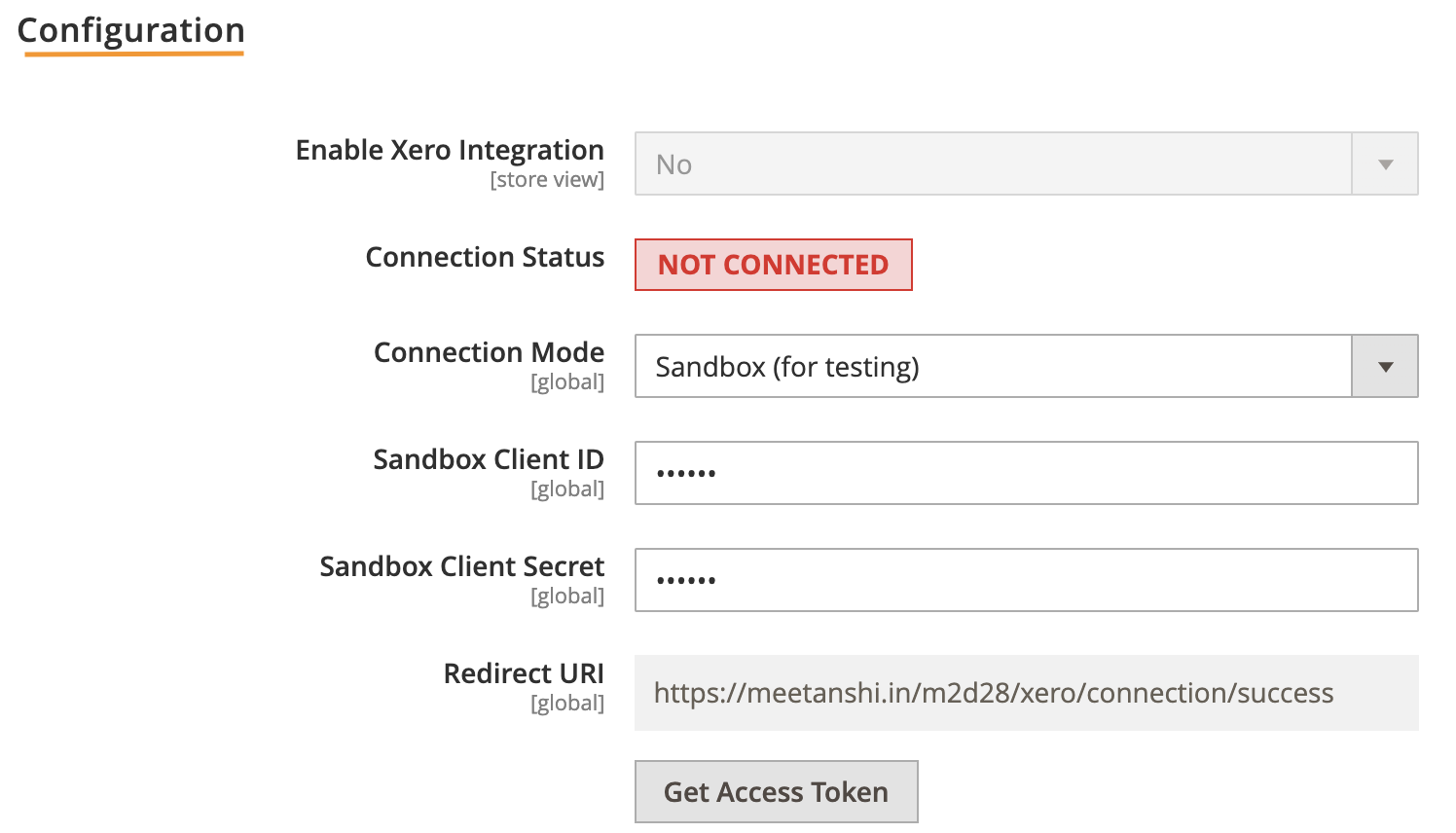Click the Enable Xero Integration label
1456x833 pixels.
(x=450, y=150)
